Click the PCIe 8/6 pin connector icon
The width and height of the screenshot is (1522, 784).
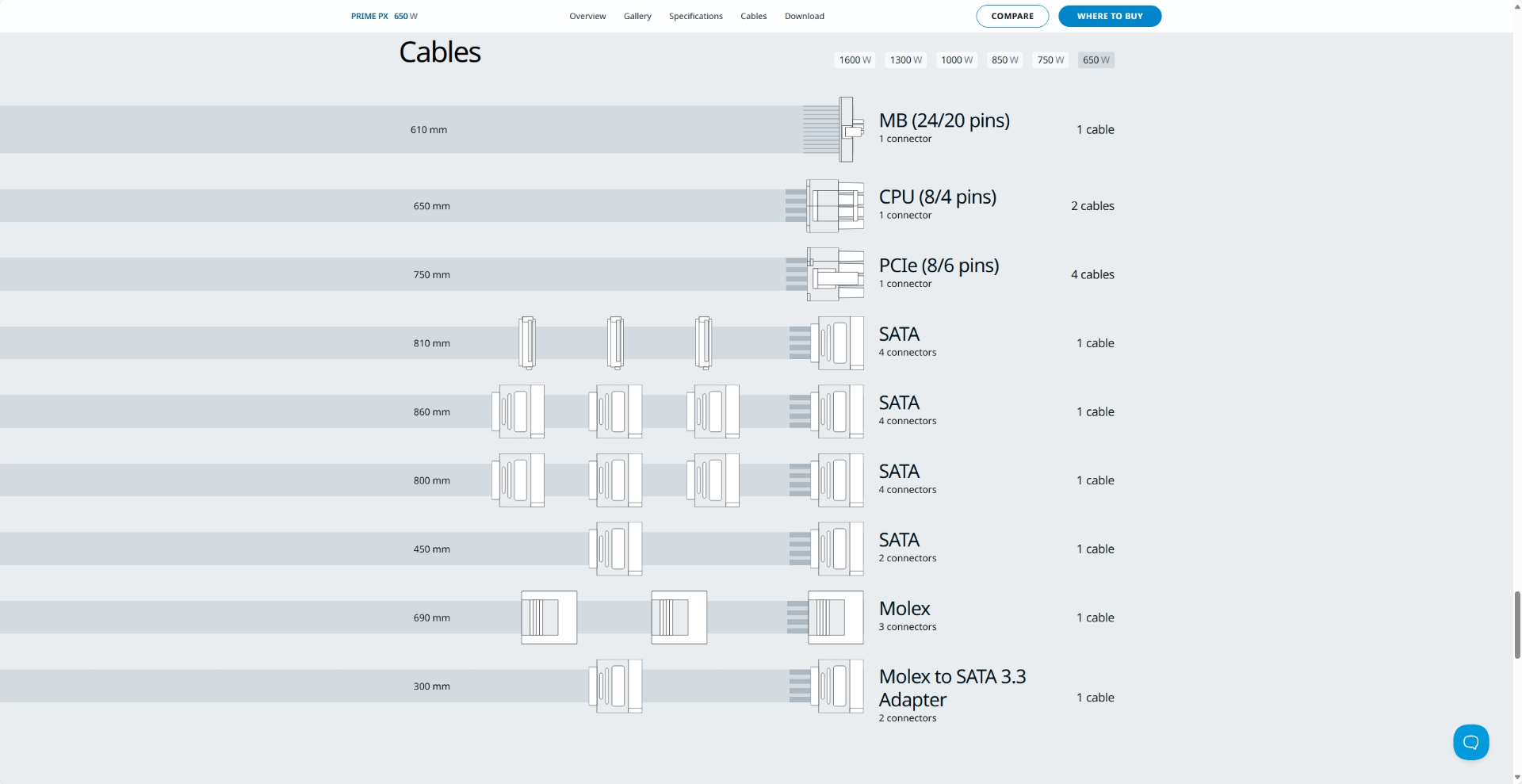[x=834, y=274]
